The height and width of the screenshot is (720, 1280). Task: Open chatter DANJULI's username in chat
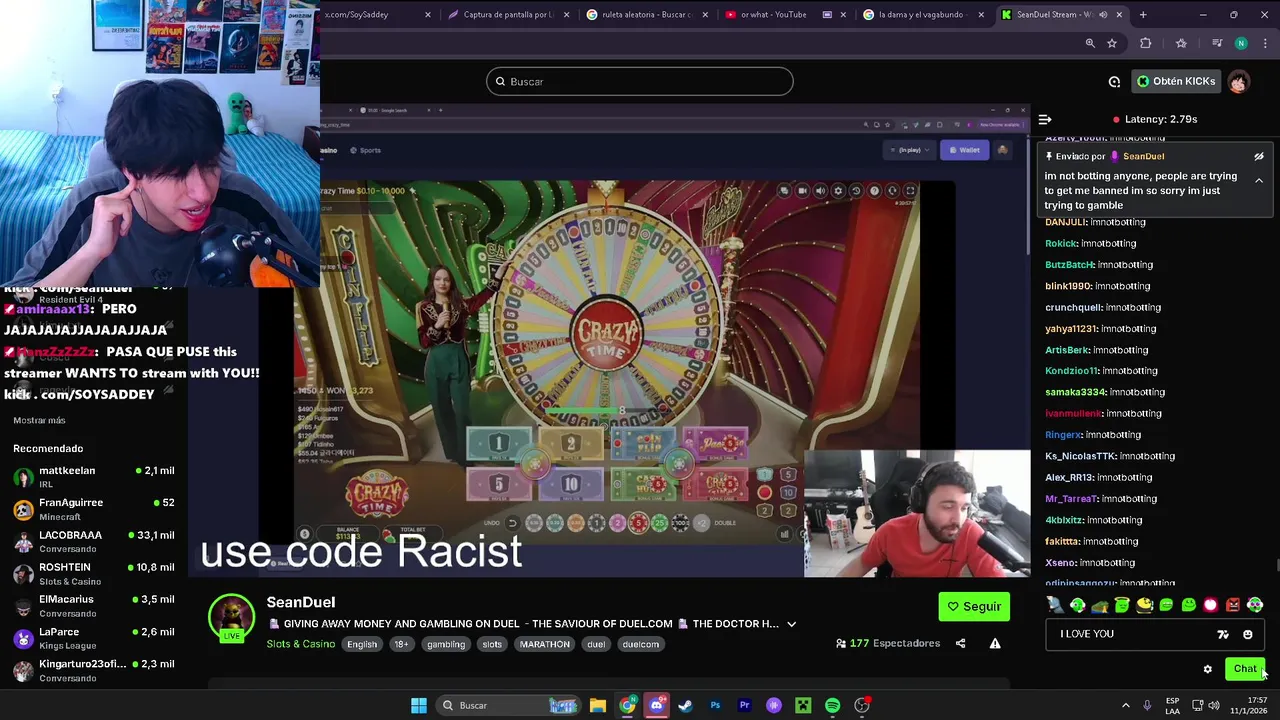[x=1065, y=222]
